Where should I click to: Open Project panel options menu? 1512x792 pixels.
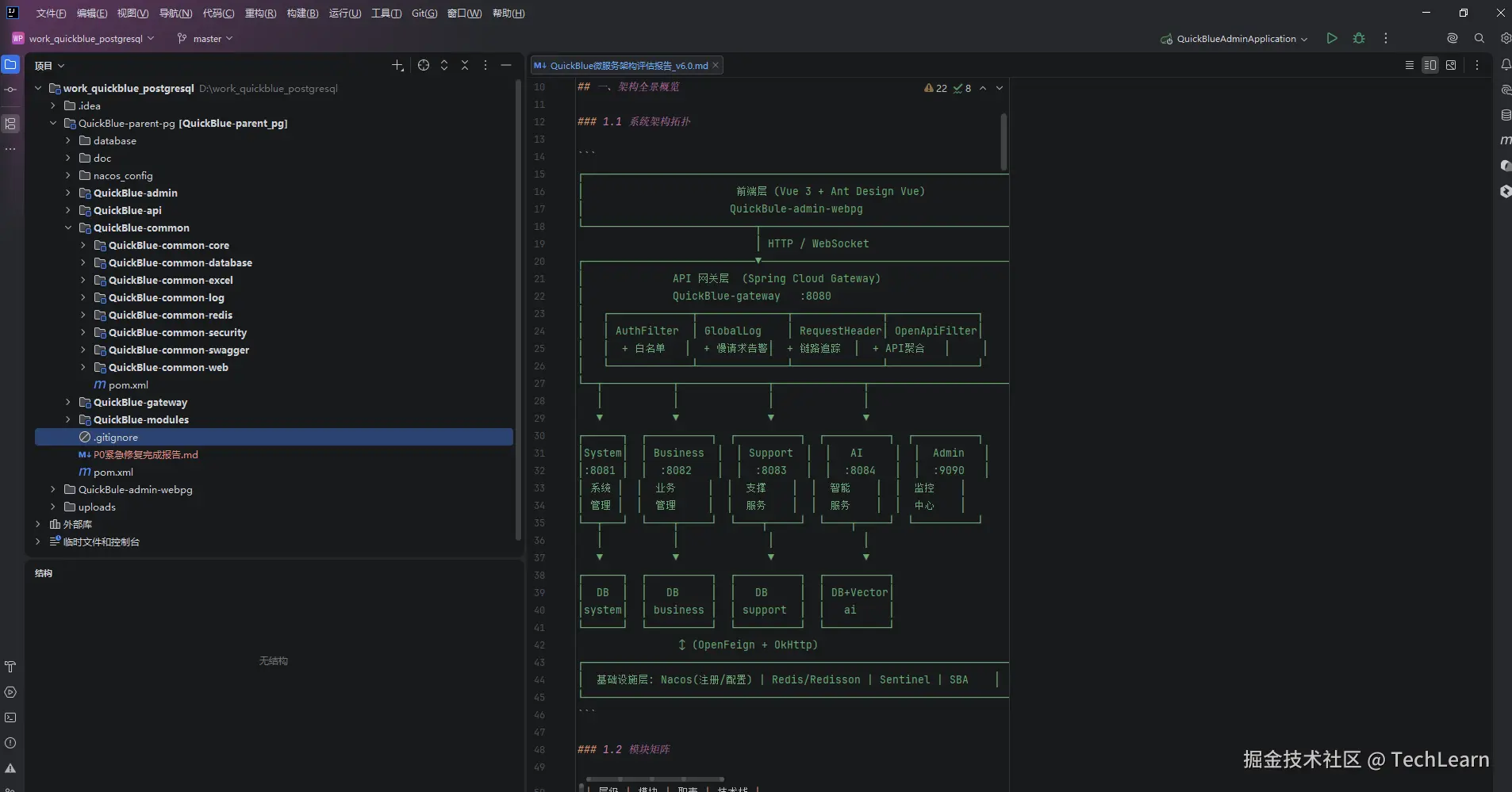coord(485,65)
